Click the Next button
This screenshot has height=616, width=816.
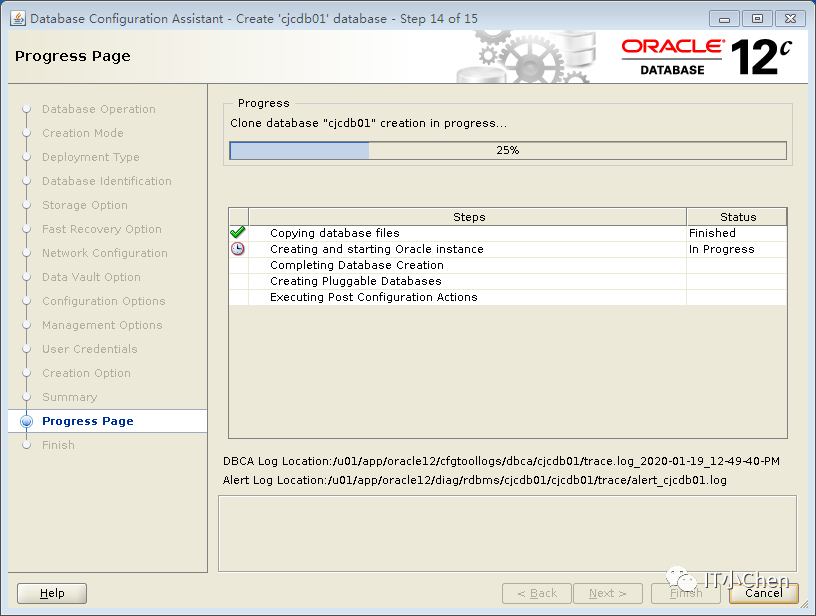click(608, 593)
